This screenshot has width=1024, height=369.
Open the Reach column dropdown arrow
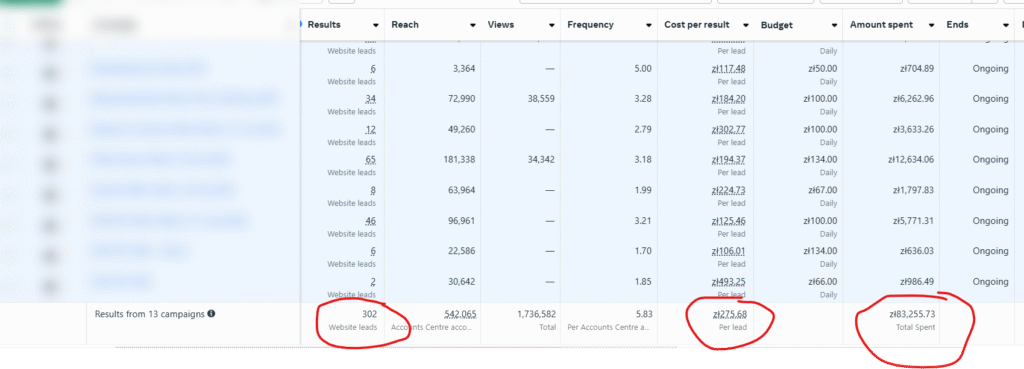[472, 25]
